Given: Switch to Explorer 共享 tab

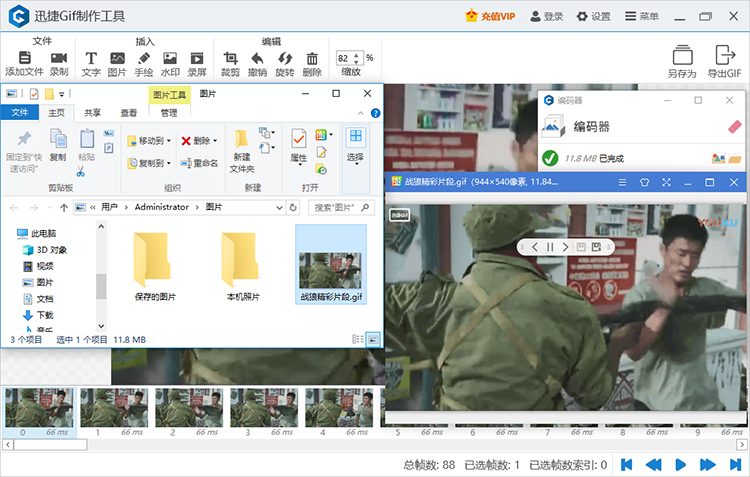Looking at the screenshot, I should [x=92, y=112].
